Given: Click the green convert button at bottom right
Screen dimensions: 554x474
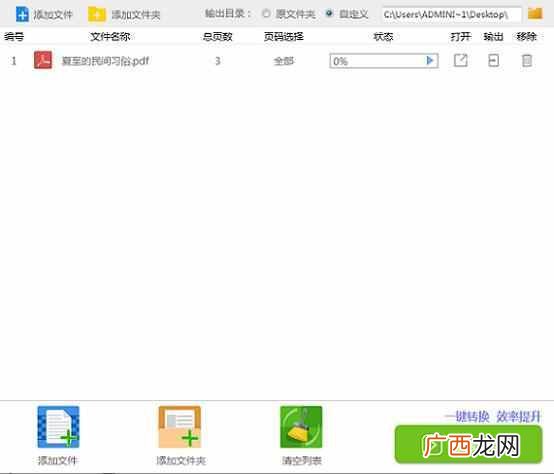Looking at the screenshot, I should (x=468, y=445).
